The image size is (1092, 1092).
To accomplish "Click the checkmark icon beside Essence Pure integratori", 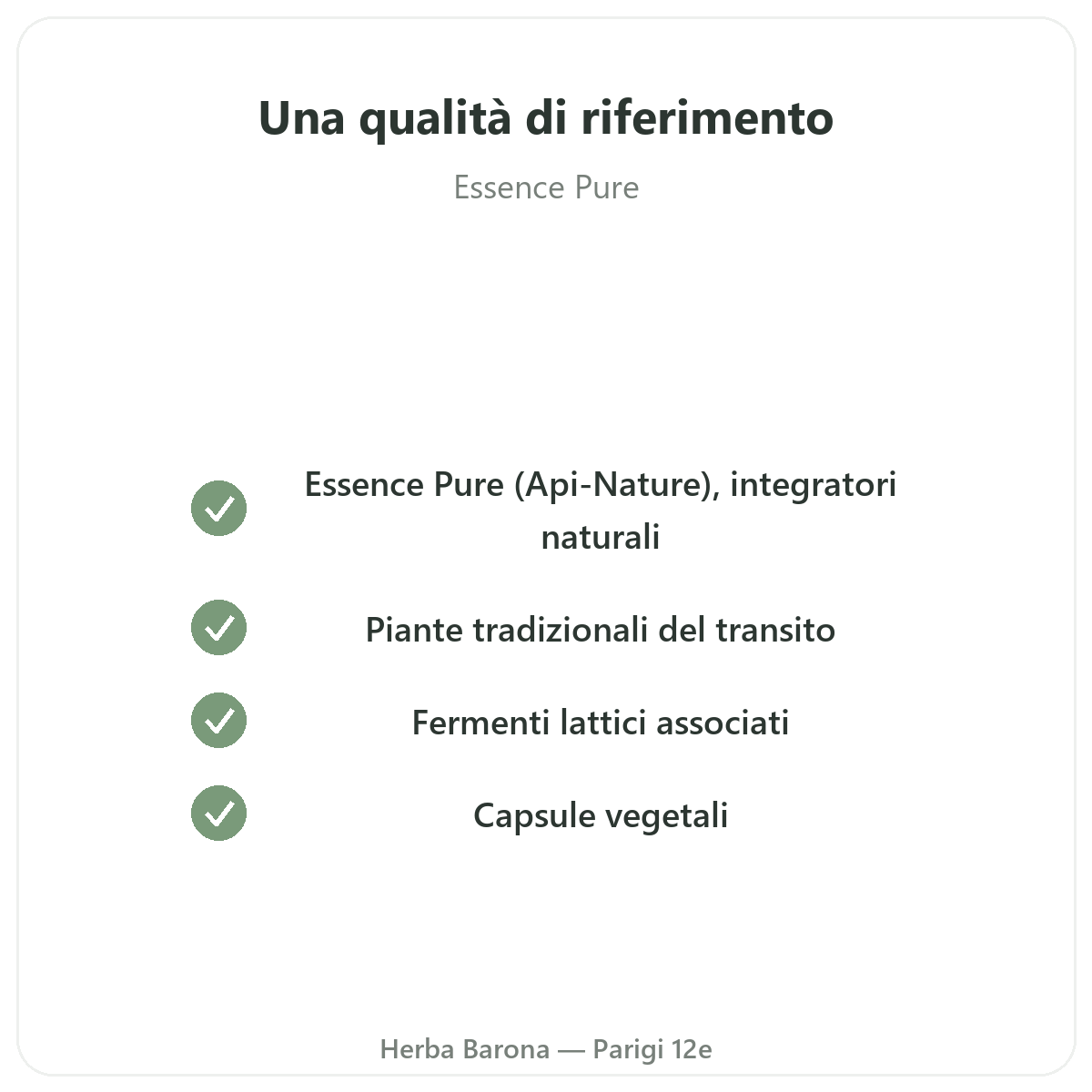I will click(218, 509).
